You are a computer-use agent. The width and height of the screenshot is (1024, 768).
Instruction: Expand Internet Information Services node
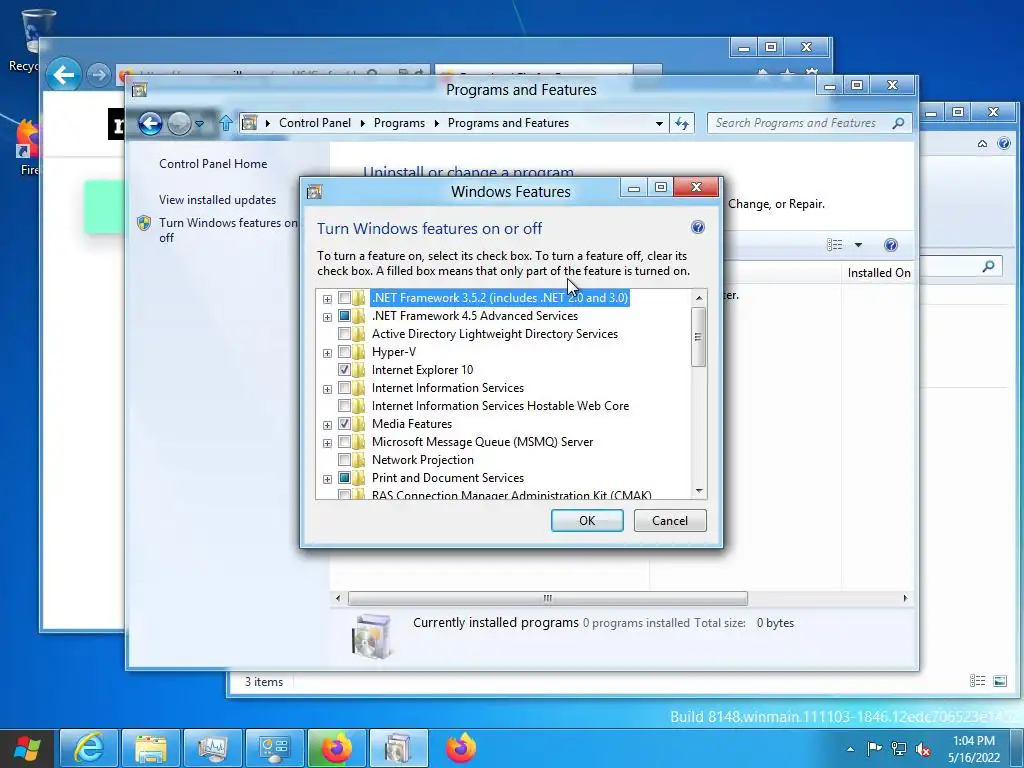click(x=327, y=389)
